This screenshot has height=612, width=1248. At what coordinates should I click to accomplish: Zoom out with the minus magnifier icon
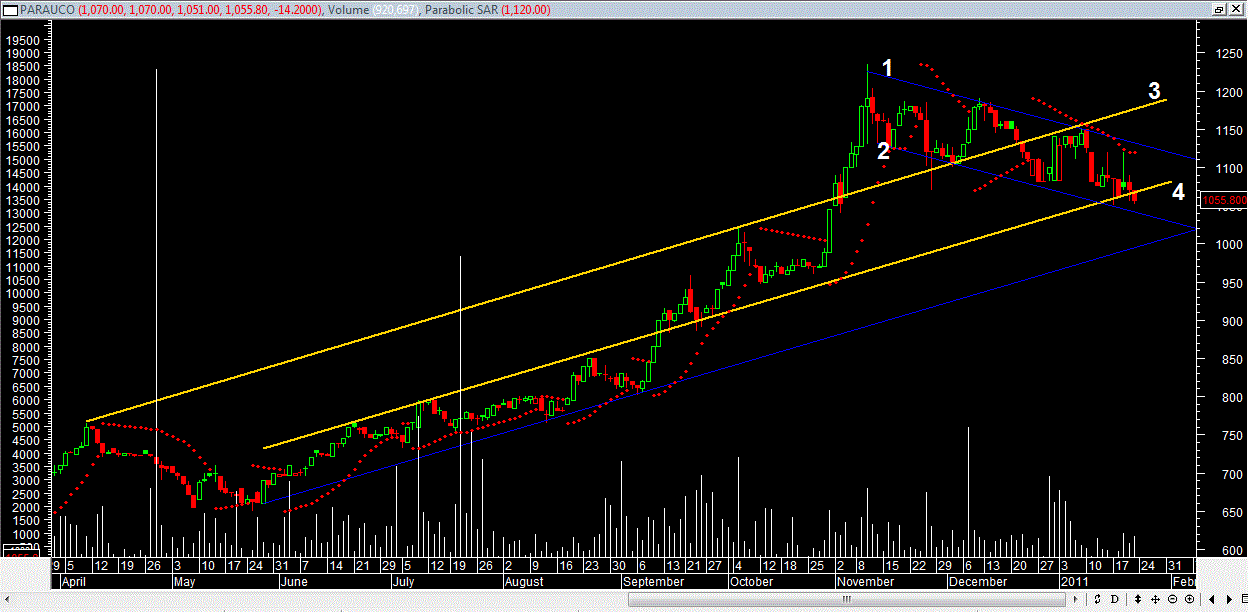tap(1172, 599)
